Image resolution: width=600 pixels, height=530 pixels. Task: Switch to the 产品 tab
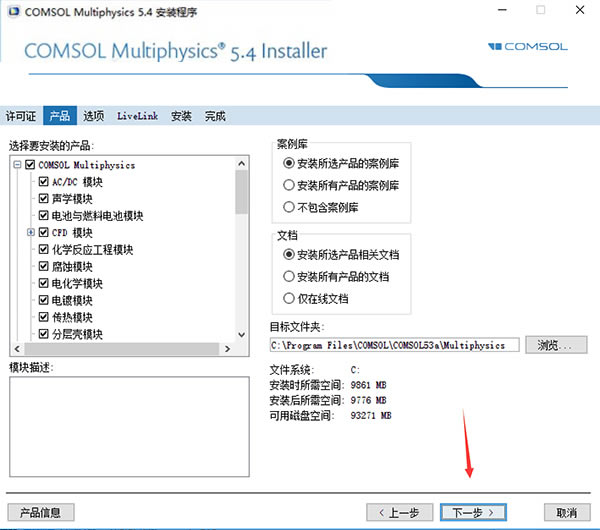coord(60,116)
